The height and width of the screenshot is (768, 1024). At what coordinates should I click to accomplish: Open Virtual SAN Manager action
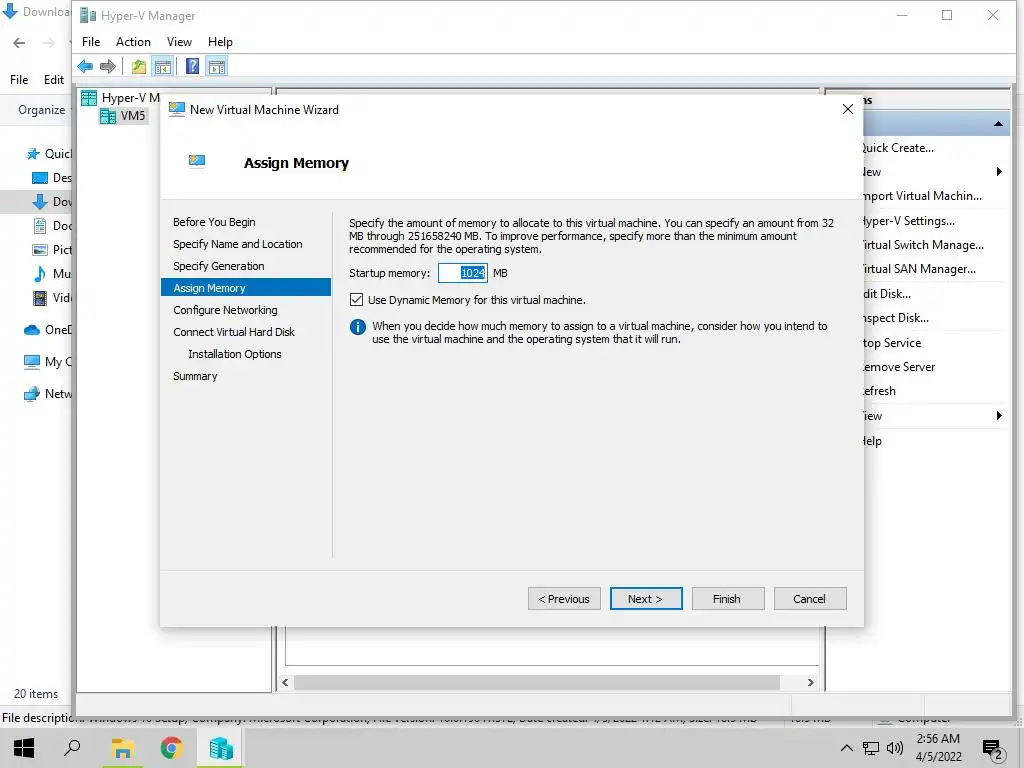pyautogui.click(x=920, y=269)
